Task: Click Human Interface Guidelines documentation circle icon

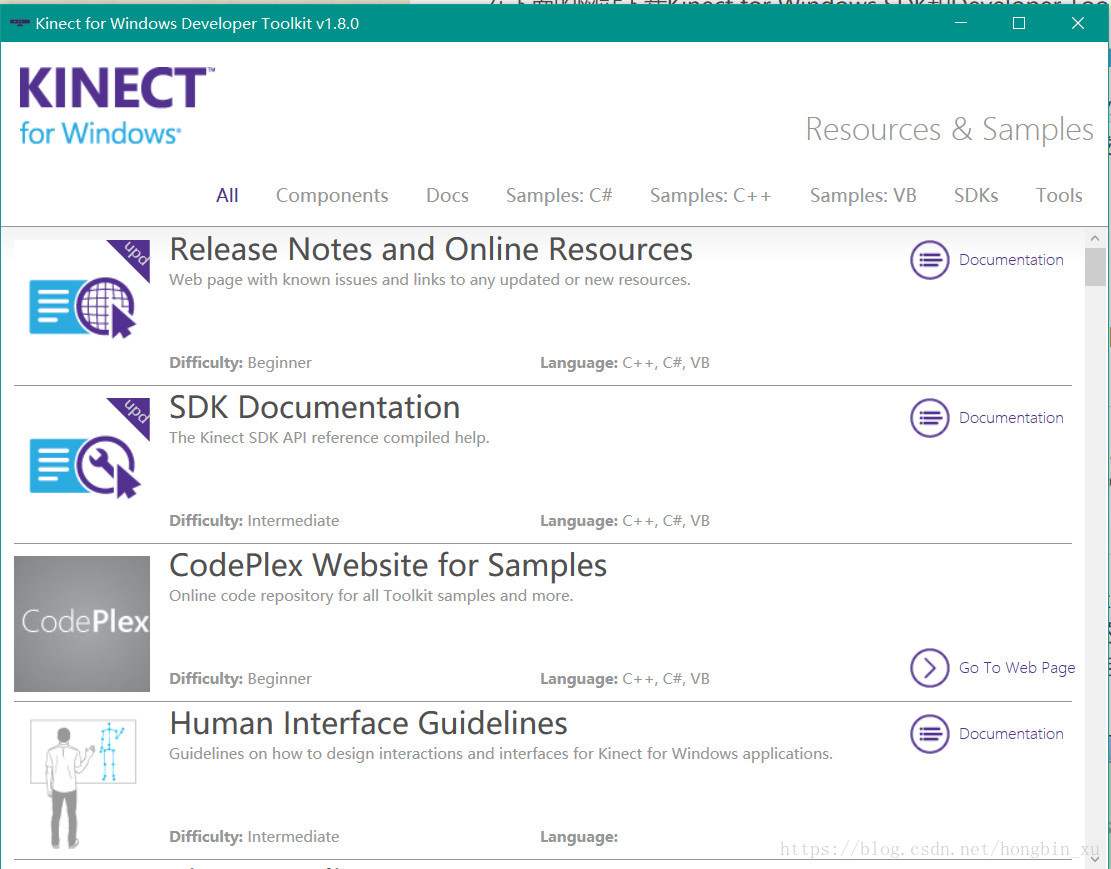Action: (930, 734)
